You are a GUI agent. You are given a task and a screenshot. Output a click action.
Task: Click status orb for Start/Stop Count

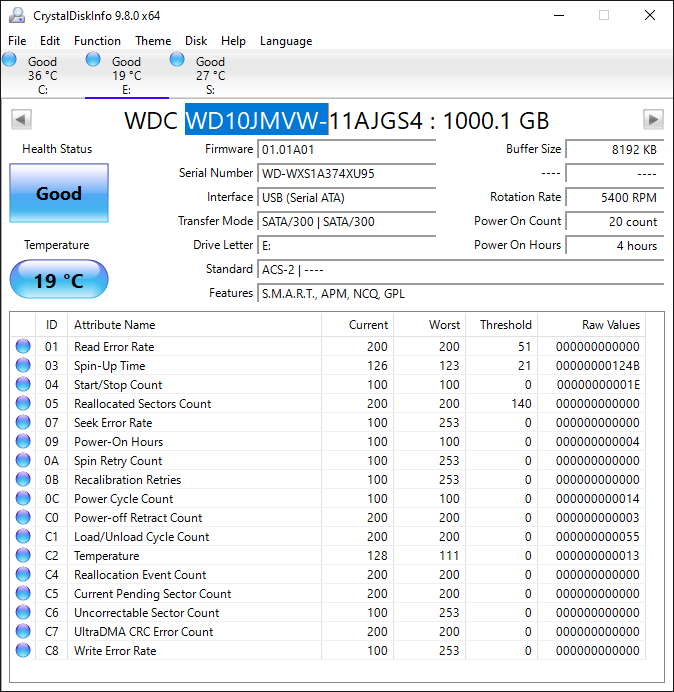coord(23,384)
